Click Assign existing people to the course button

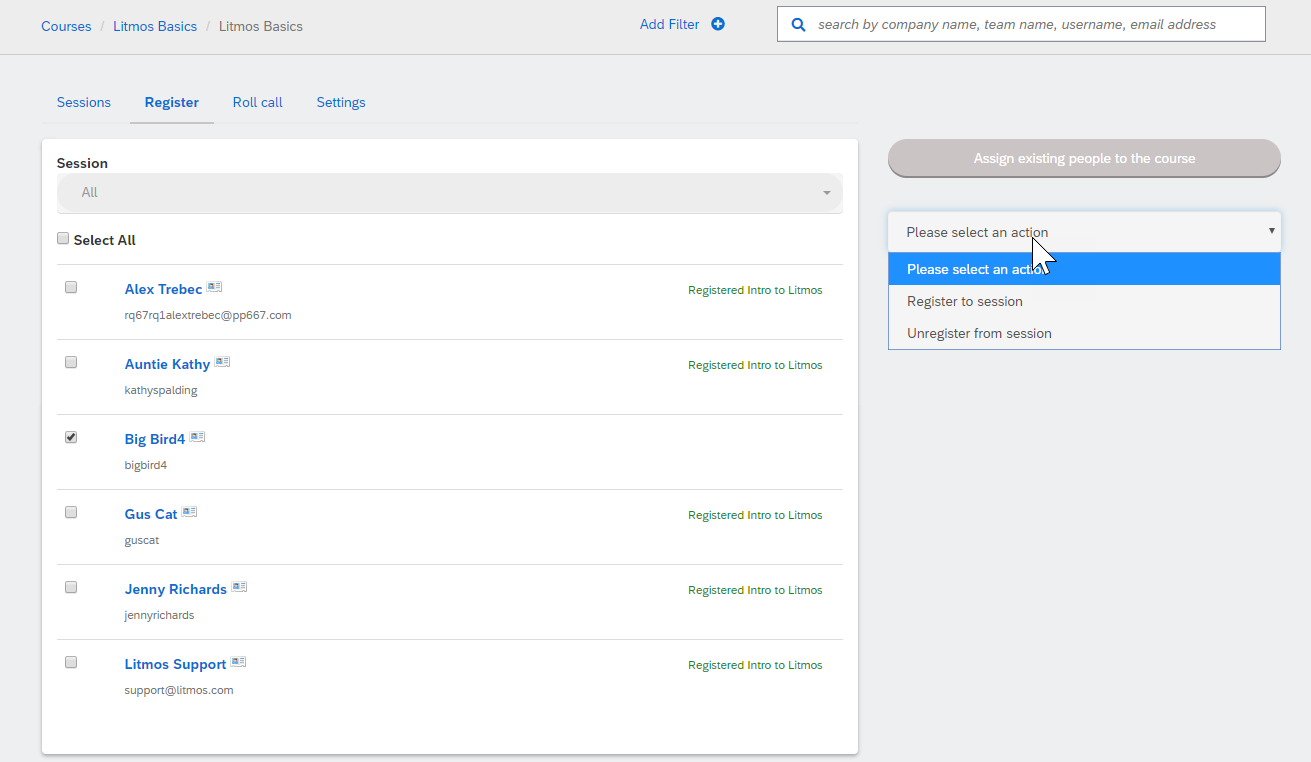click(x=1084, y=158)
